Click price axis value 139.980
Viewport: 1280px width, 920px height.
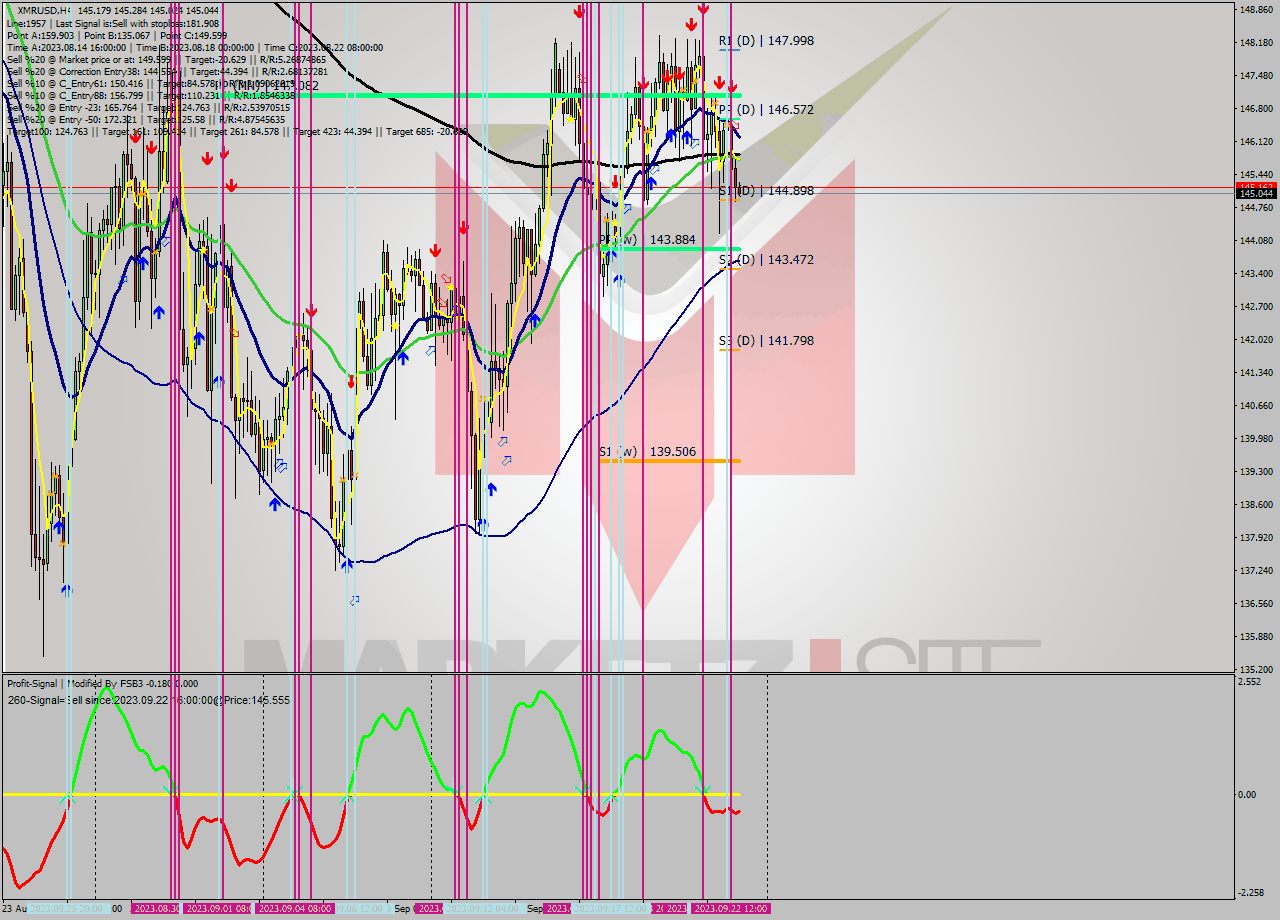pyautogui.click(x=1256, y=438)
